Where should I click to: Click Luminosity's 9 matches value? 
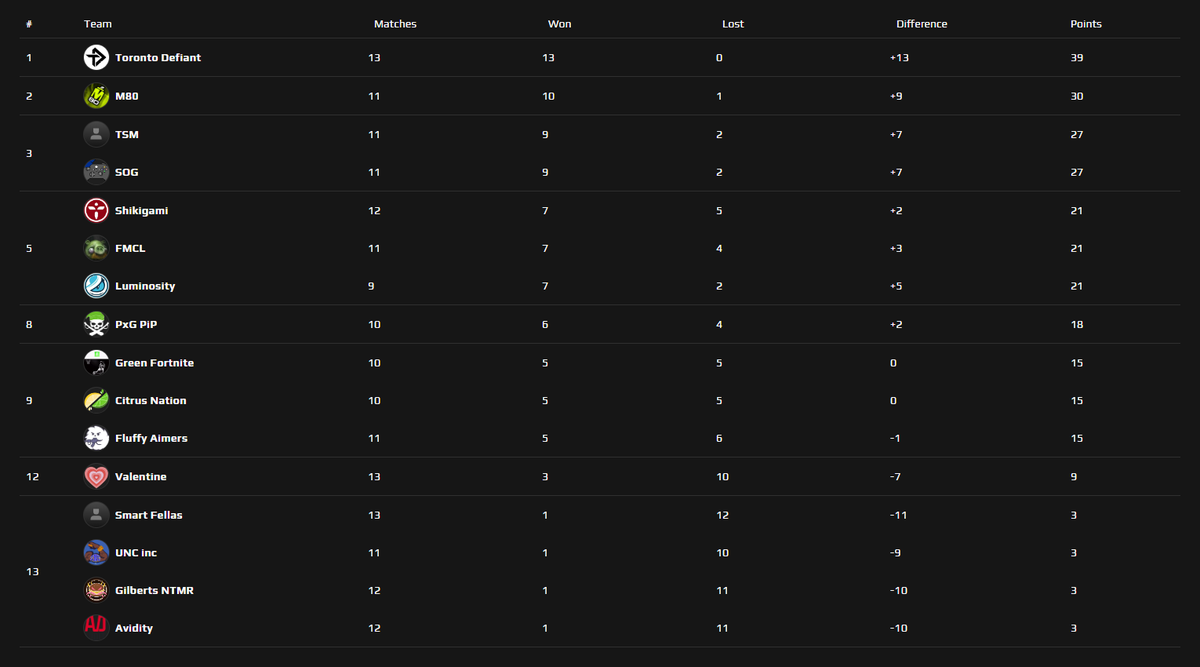(x=371, y=286)
